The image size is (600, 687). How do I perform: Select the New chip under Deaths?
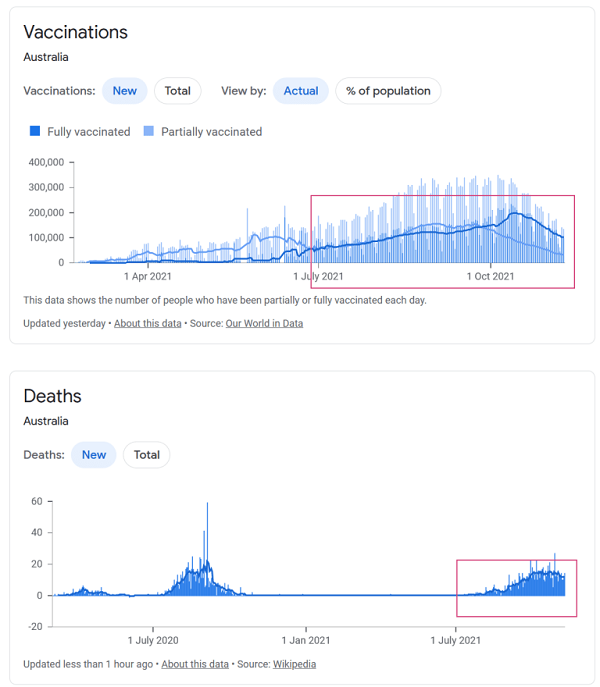(94, 455)
